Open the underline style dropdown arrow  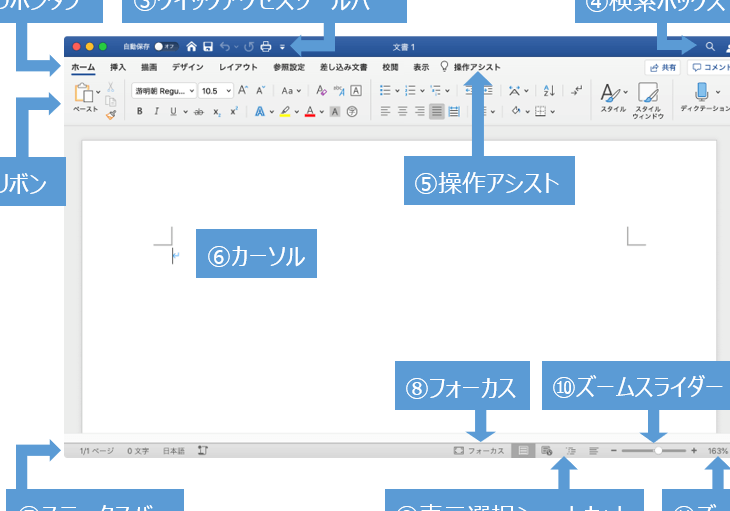[x=185, y=112]
